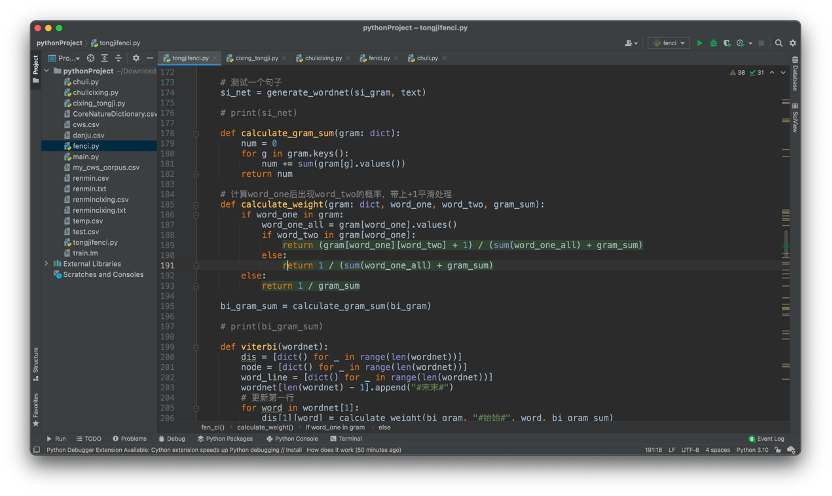Select main.py in the project tree
This screenshot has width=832, height=496.
tap(99, 156)
